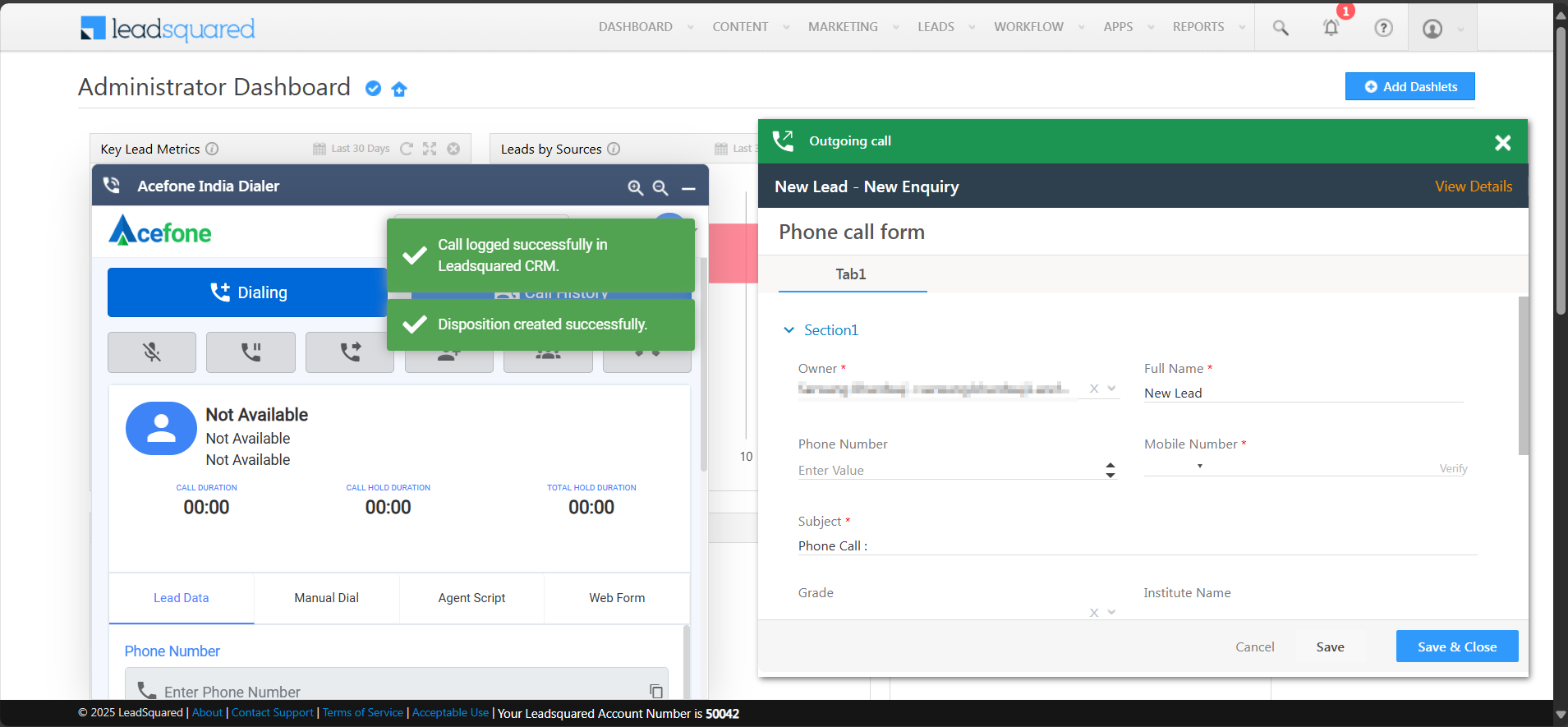The image size is (1568, 727).
Task: Open the Grade dropdown arrow
Action: [x=1111, y=611]
